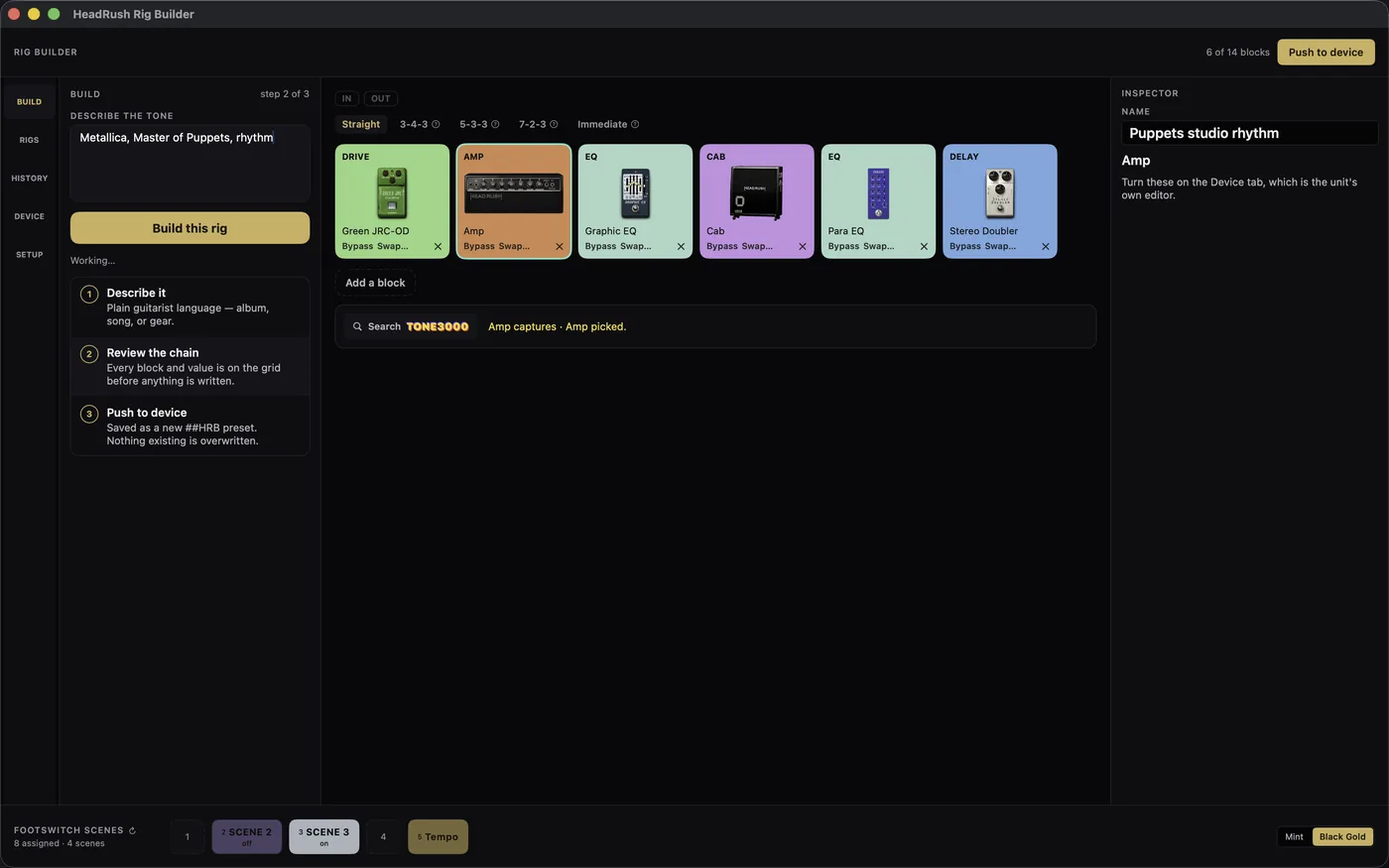Open the info icon beside 3-4-3

(436, 125)
